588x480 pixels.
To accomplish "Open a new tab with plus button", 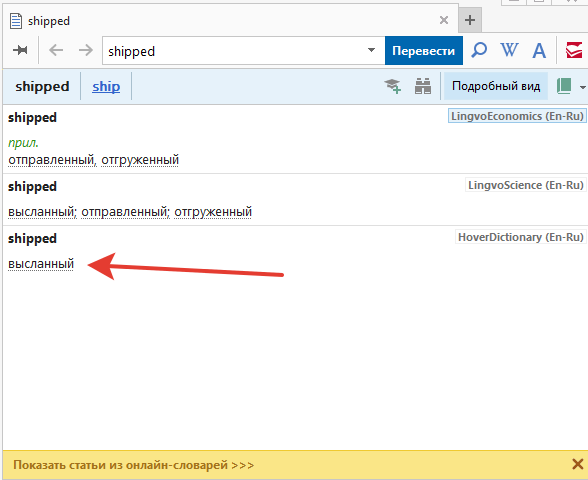I will 470,20.
